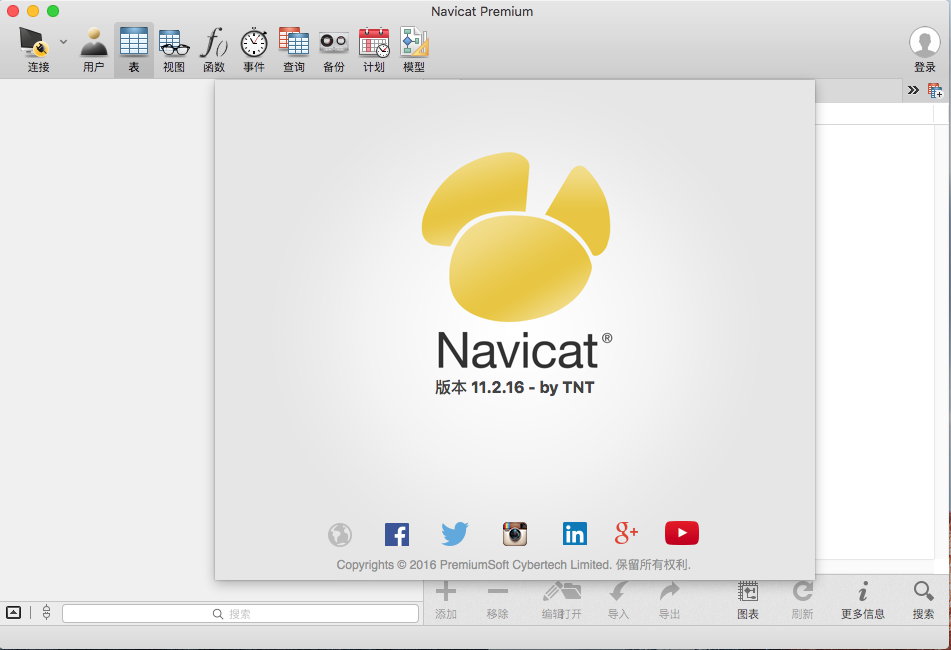Expand the toolbar overflow double-chevron
Screen dimensions: 951x650
[x=913, y=90]
